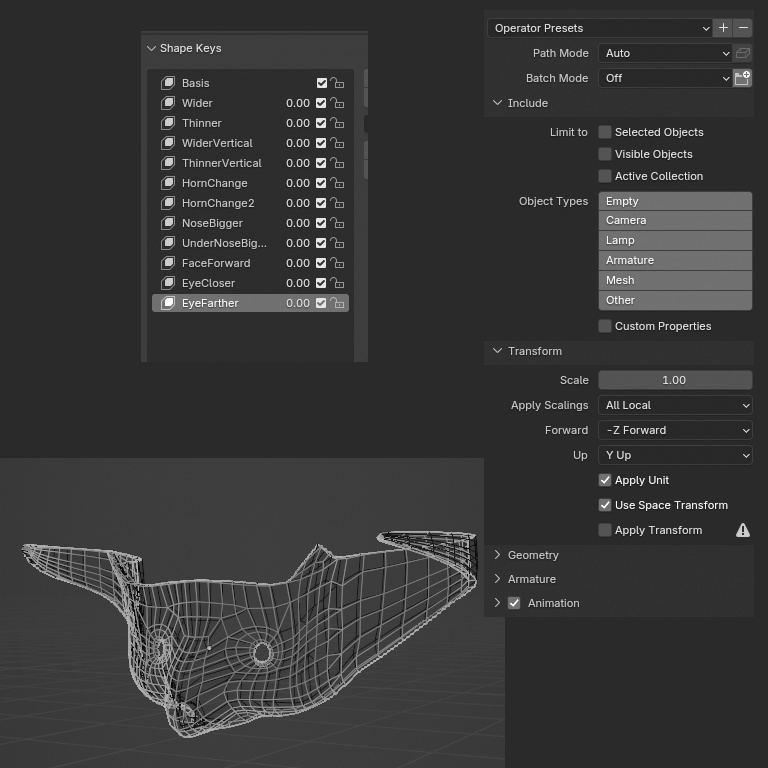Select the WiderVertical shape key row
This screenshot has height=768, width=768.
(250, 143)
